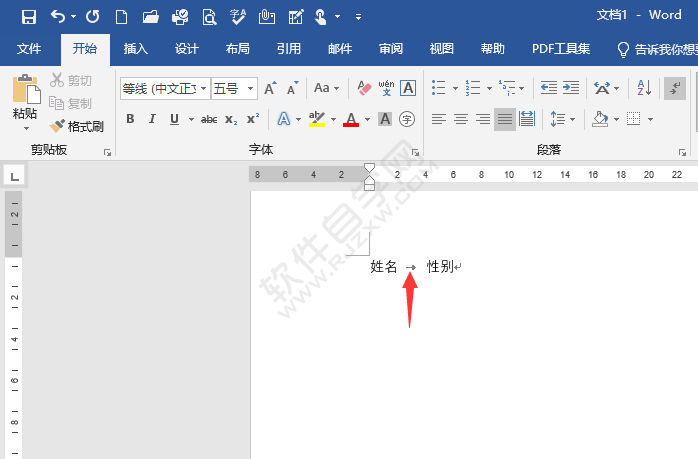Toggle strikethrough abc formatting
The image size is (698, 459).
pos(209,119)
